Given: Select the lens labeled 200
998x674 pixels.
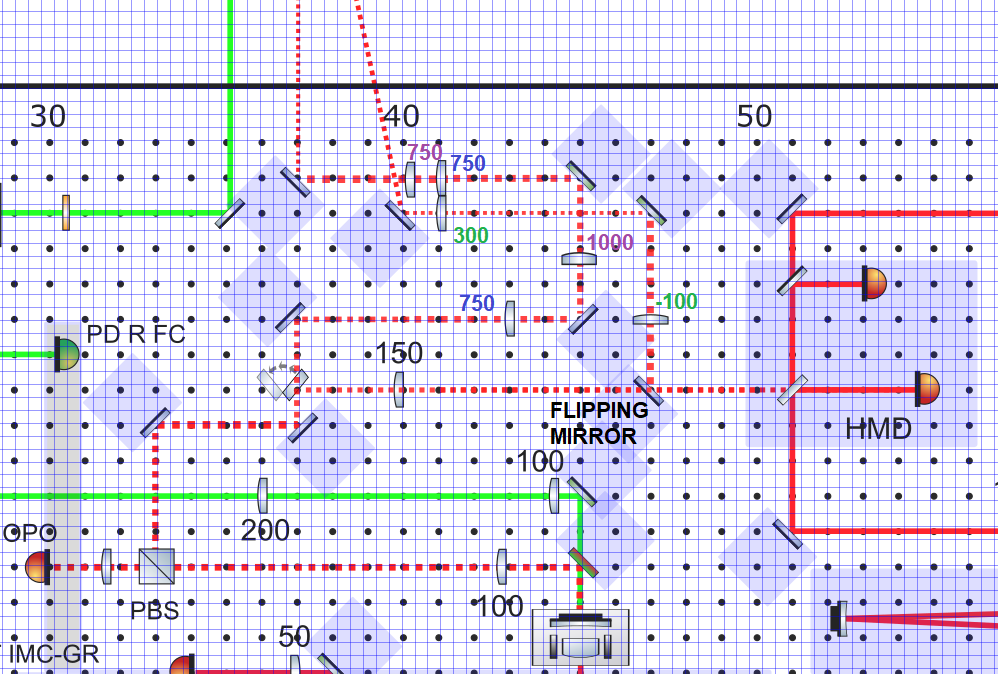Looking at the screenshot, I should (x=262, y=496).
